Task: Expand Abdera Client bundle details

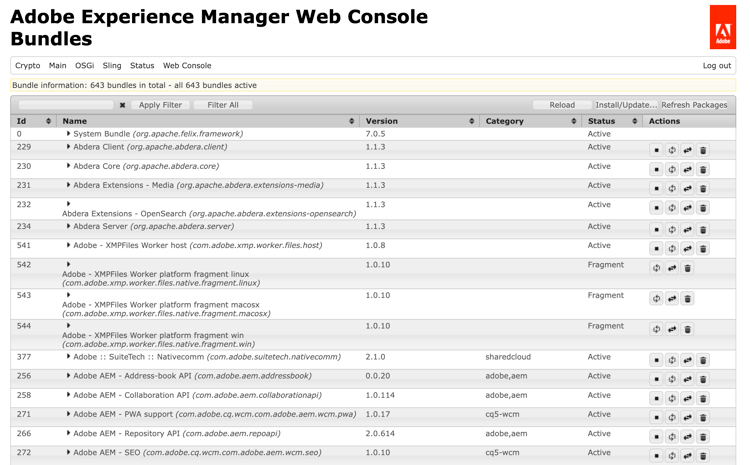Action: tap(68, 147)
